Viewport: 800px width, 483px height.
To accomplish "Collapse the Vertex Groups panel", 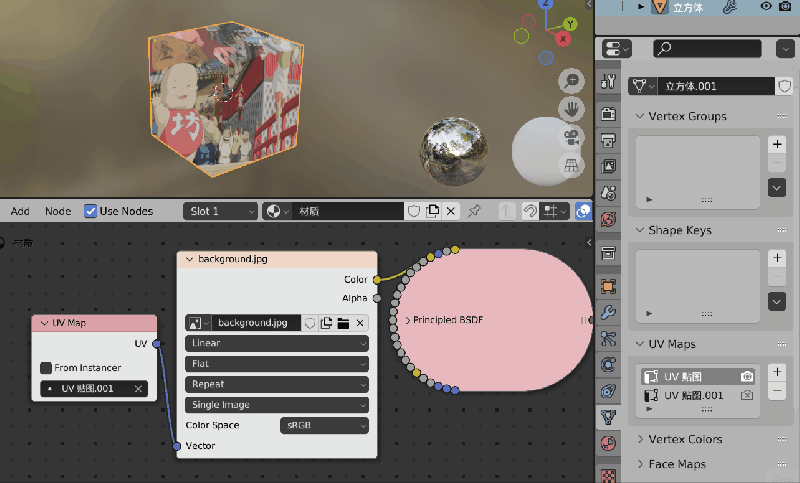I will click(x=640, y=116).
